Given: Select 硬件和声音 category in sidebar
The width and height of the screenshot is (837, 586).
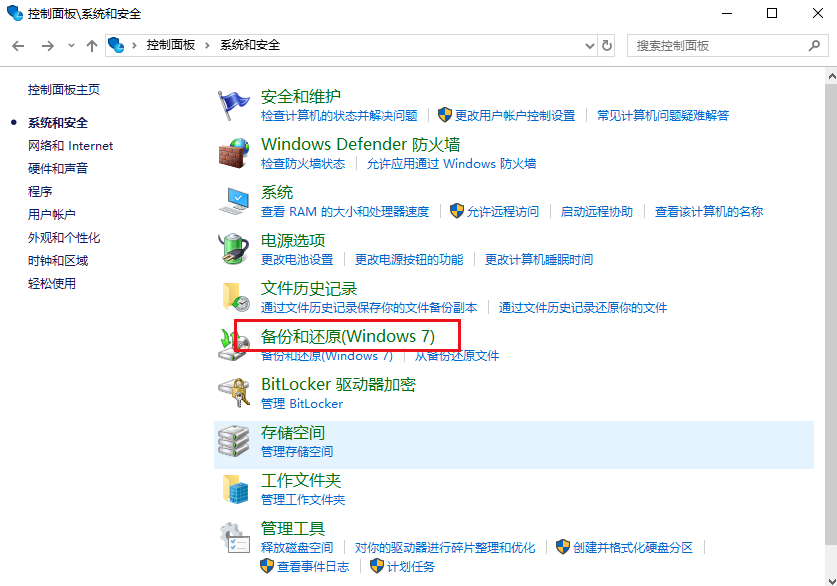Looking at the screenshot, I should 58,169.
